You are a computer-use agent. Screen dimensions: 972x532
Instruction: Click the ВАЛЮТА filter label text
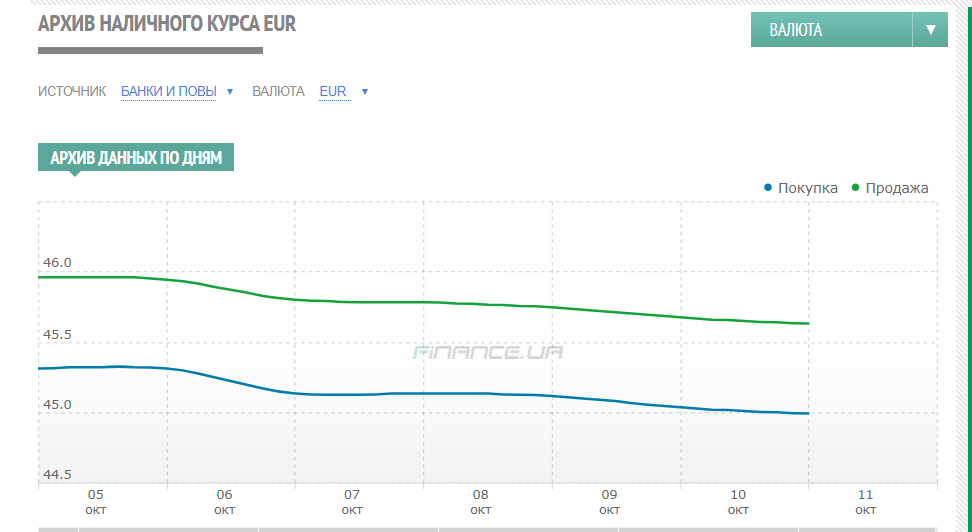(x=278, y=91)
